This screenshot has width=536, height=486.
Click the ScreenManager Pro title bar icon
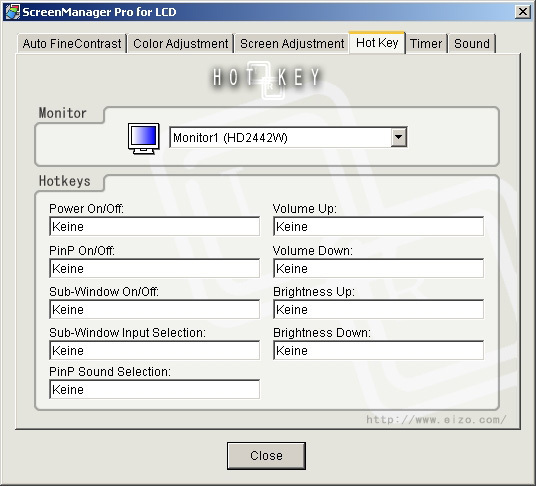tap(12, 12)
